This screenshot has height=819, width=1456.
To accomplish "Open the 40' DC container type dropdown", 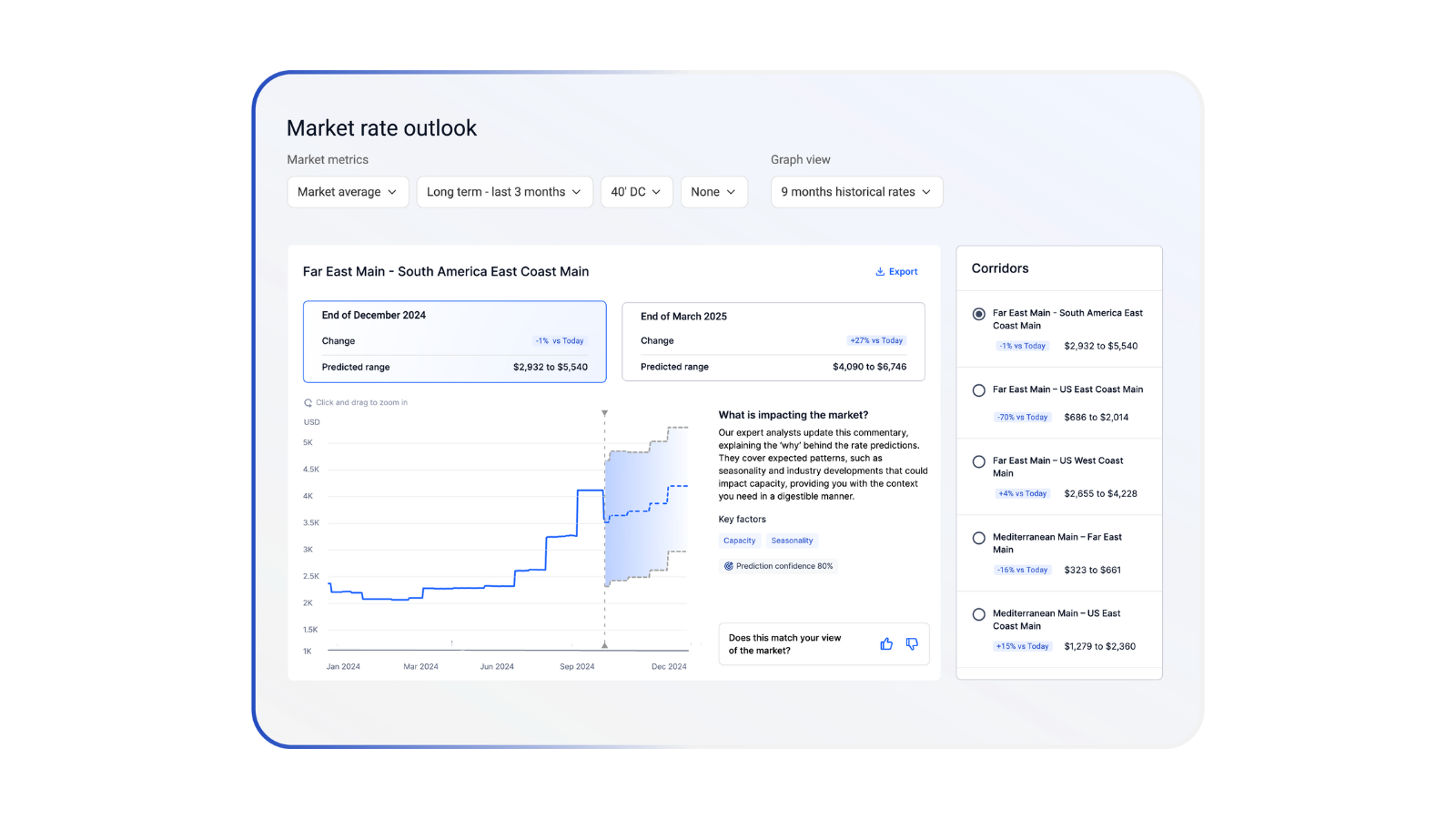I will (636, 192).
